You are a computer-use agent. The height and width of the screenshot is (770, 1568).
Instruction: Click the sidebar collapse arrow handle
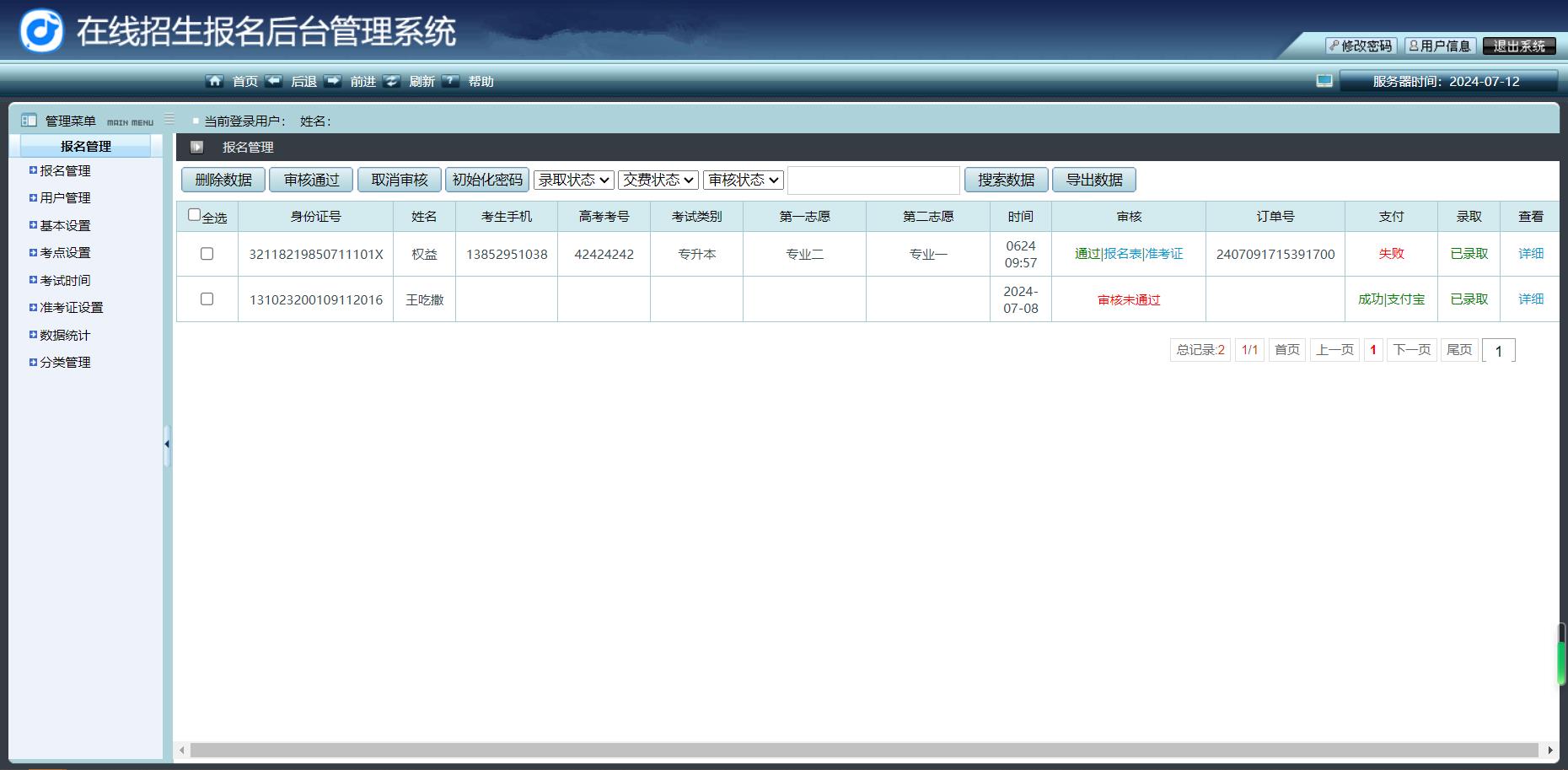pyautogui.click(x=167, y=444)
